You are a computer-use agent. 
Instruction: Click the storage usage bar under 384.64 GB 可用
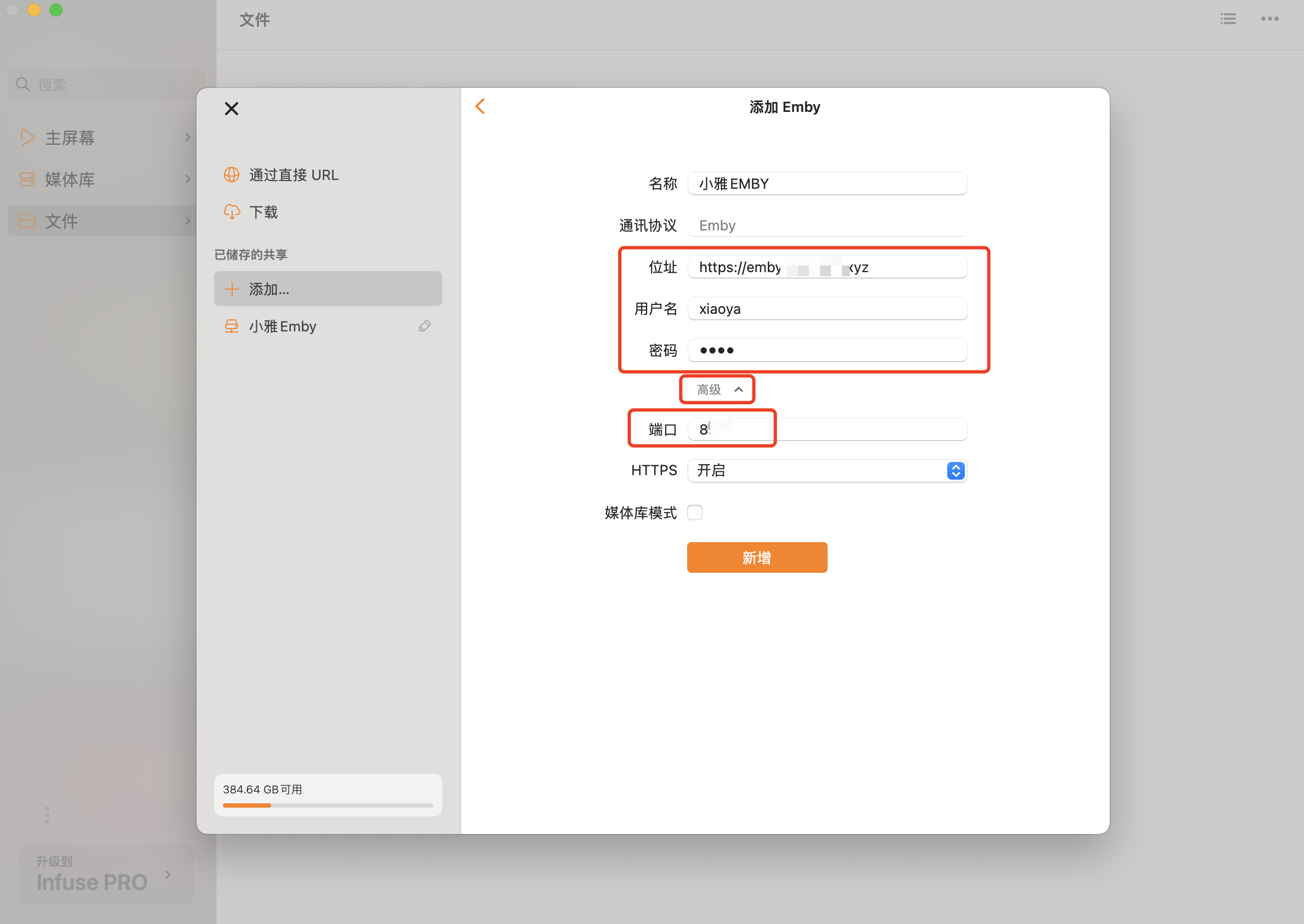[x=328, y=805]
